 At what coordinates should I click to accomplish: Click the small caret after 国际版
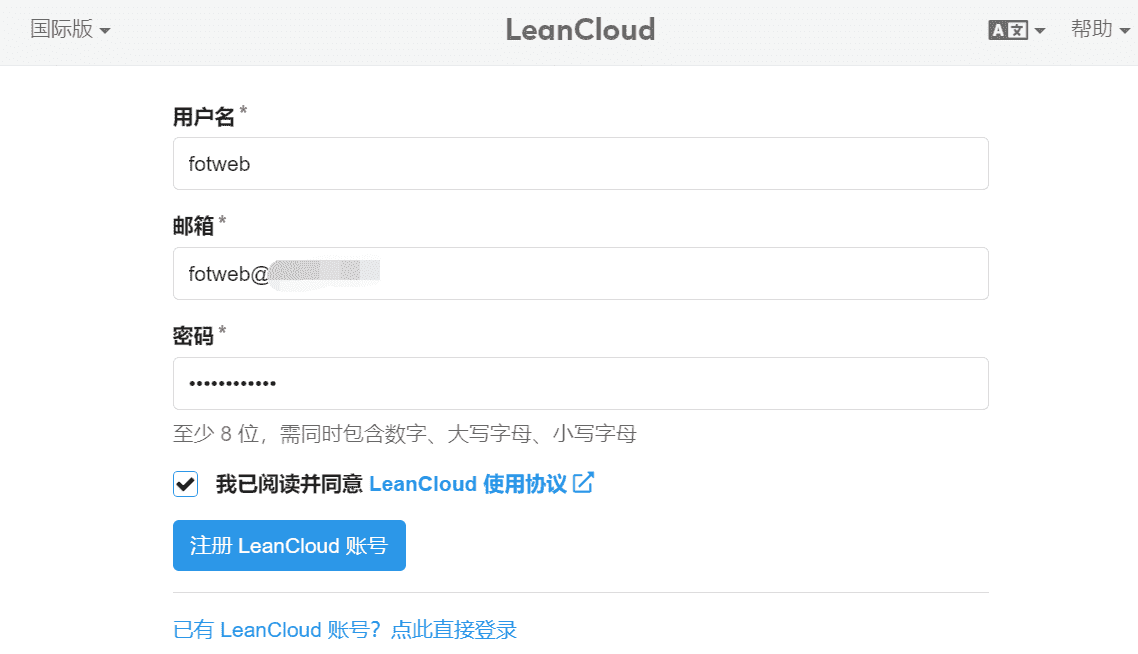click(105, 30)
